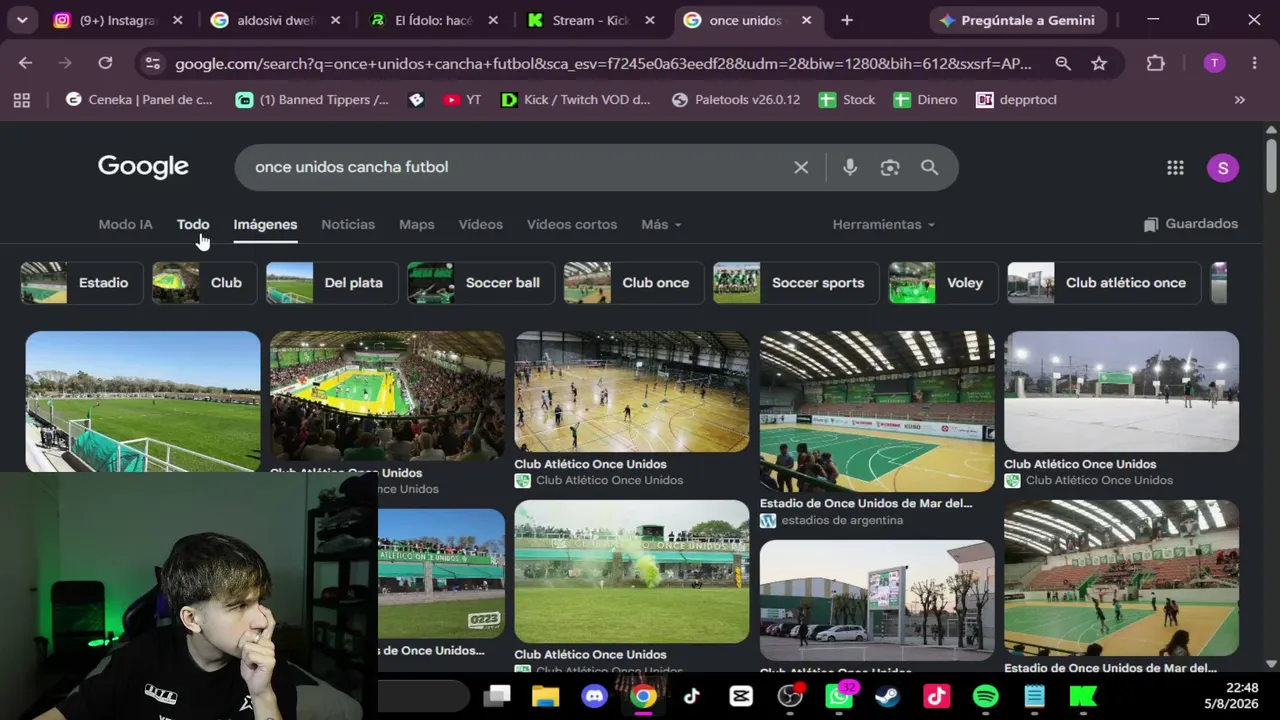The height and width of the screenshot is (720, 1280).
Task: Open a new browser tab
Action: [x=847, y=20]
